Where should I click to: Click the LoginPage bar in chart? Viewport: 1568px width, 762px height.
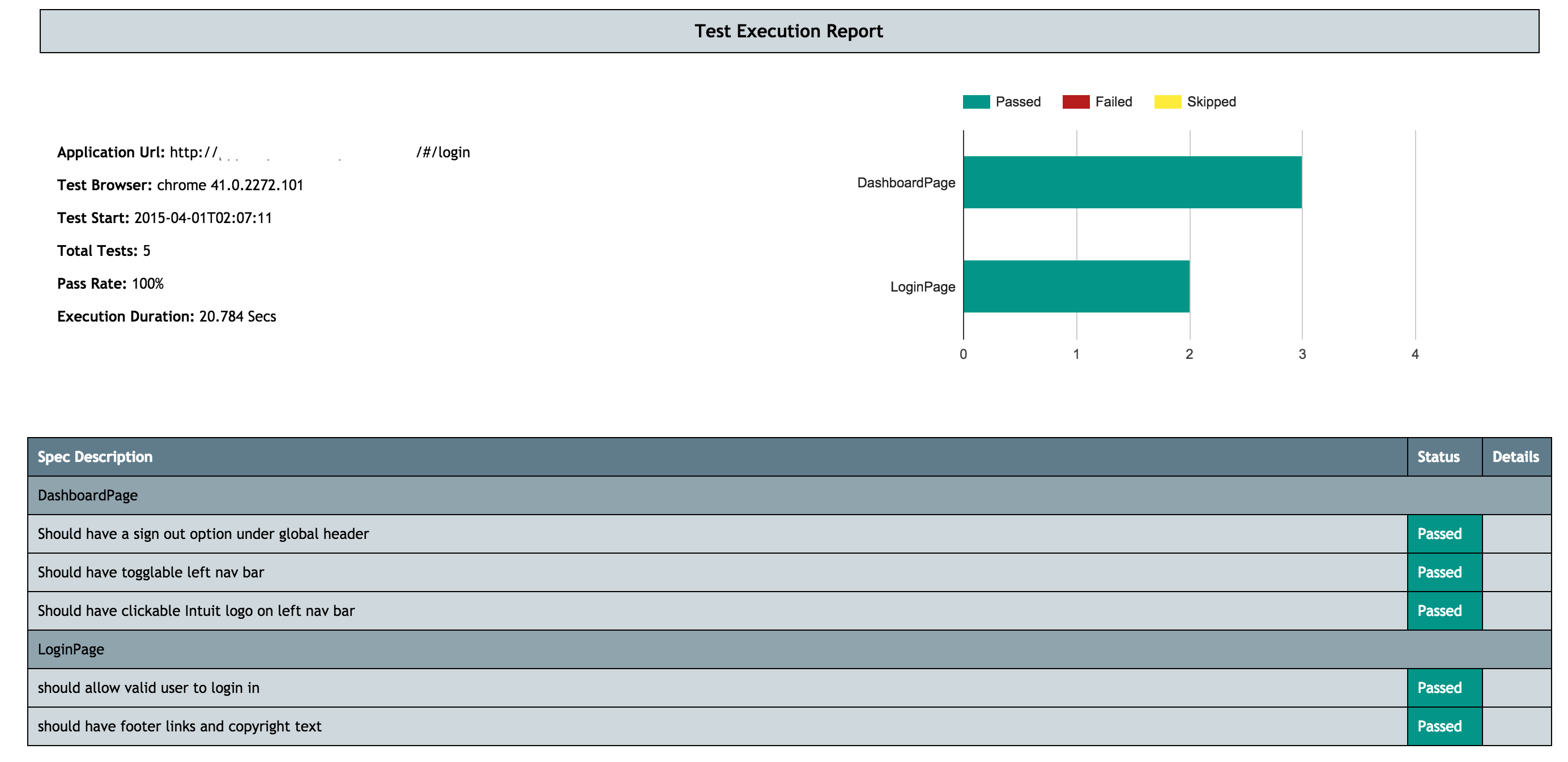(1076, 286)
